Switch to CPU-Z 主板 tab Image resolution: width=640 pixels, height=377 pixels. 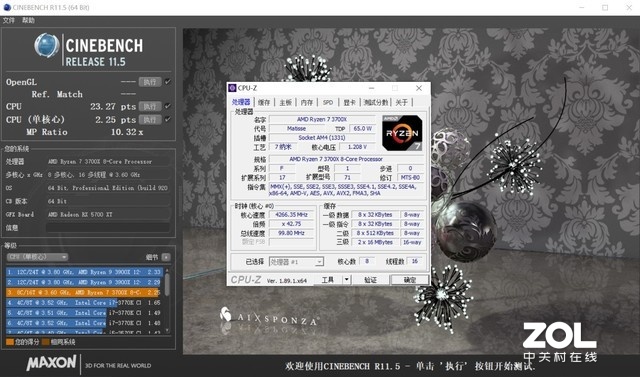pos(285,102)
